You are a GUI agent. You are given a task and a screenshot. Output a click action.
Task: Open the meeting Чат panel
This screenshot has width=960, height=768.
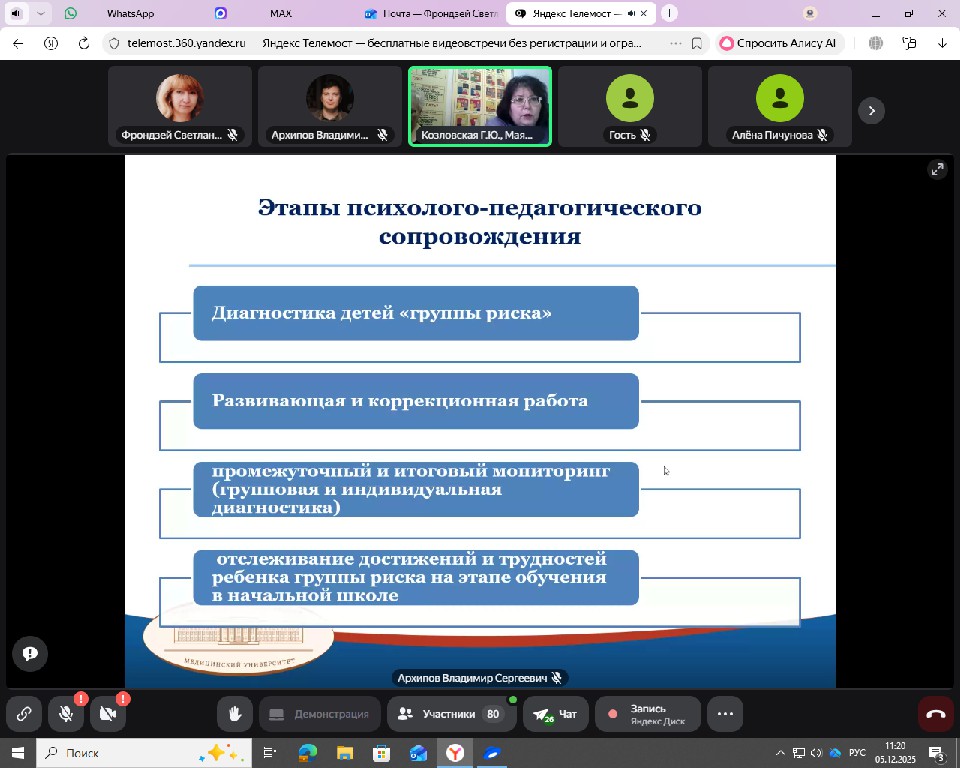tap(555, 714)
